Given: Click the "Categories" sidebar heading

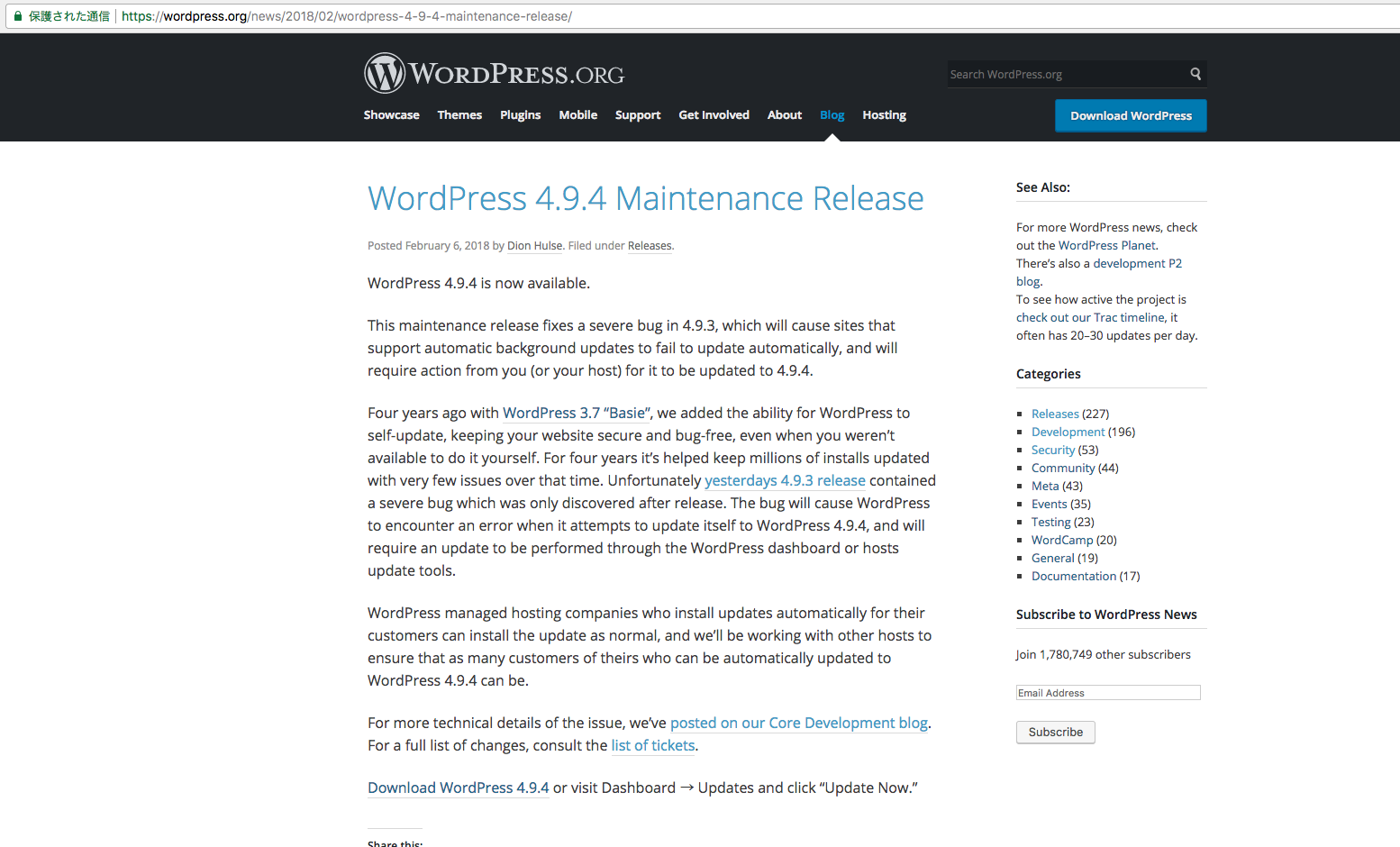Looking at the screenshot, I should pos(1049,374).
